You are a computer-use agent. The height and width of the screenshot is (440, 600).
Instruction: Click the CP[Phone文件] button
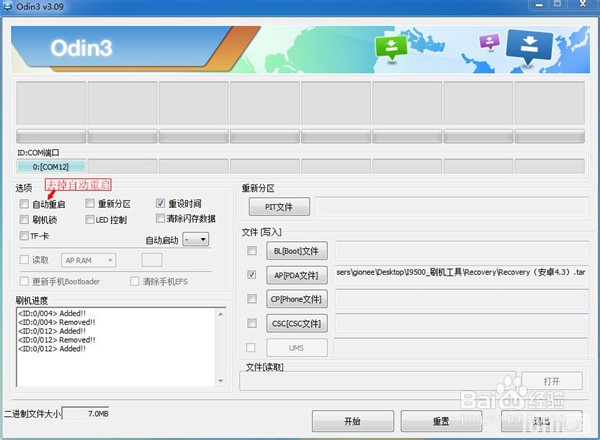(x=297, y=299)
